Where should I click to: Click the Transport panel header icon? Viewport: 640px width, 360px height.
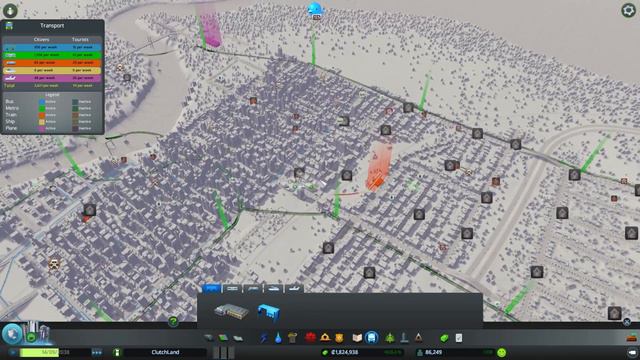[x=9, y=26]
